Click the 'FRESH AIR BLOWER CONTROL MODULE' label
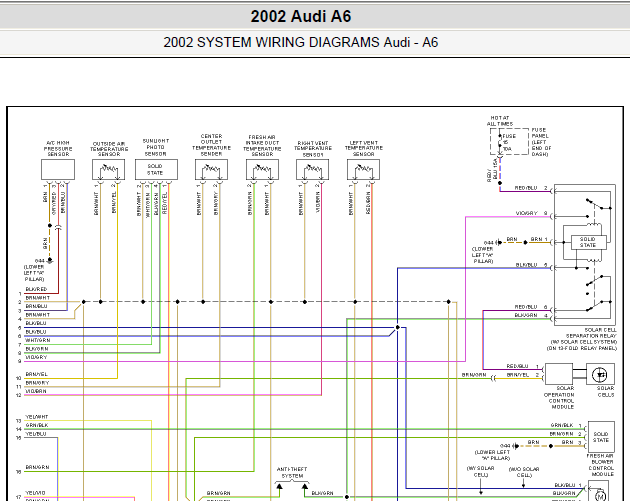 click(600, 465)
